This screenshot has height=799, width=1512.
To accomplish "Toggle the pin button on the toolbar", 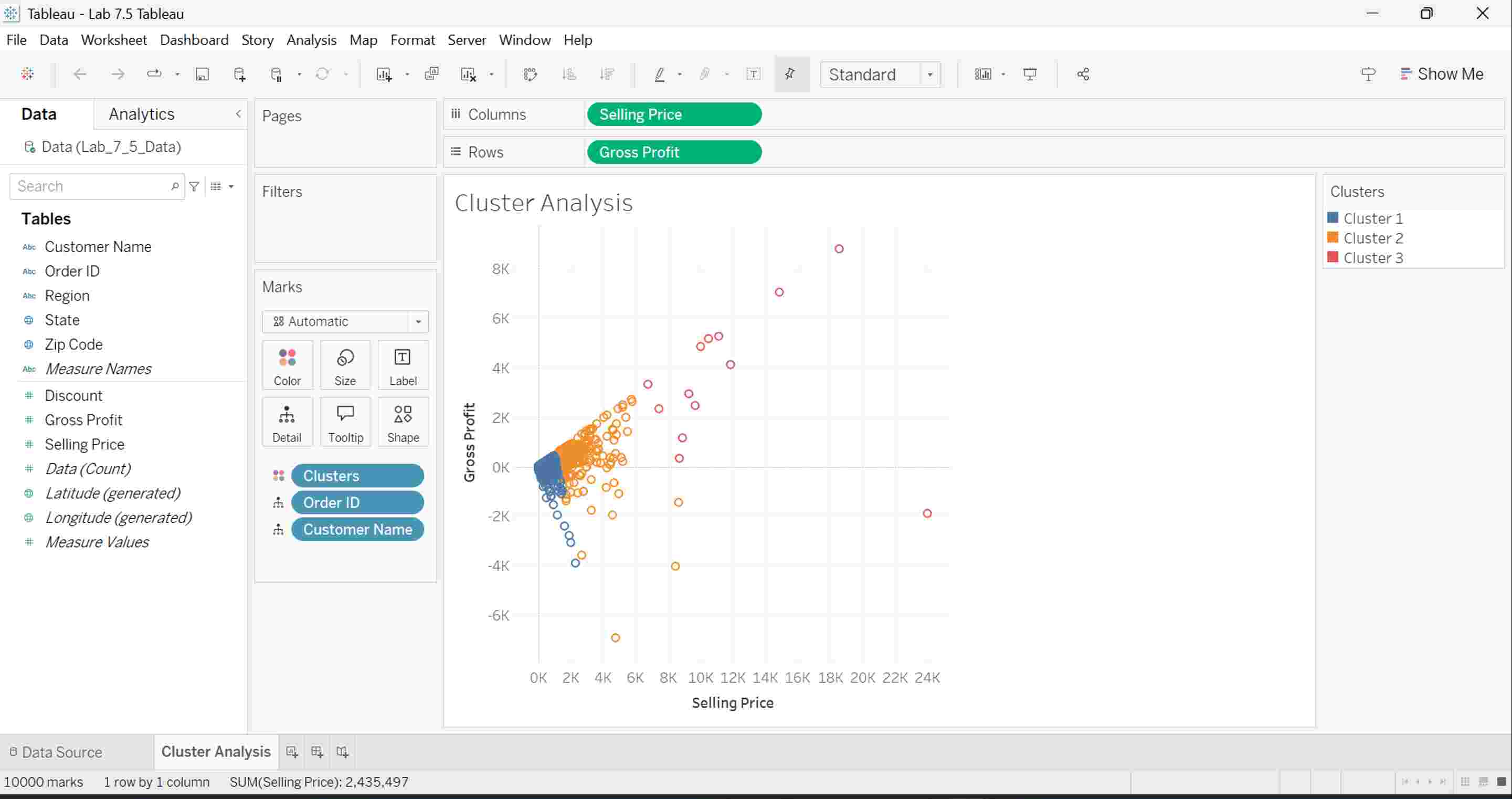I will (x=790, y=74).
